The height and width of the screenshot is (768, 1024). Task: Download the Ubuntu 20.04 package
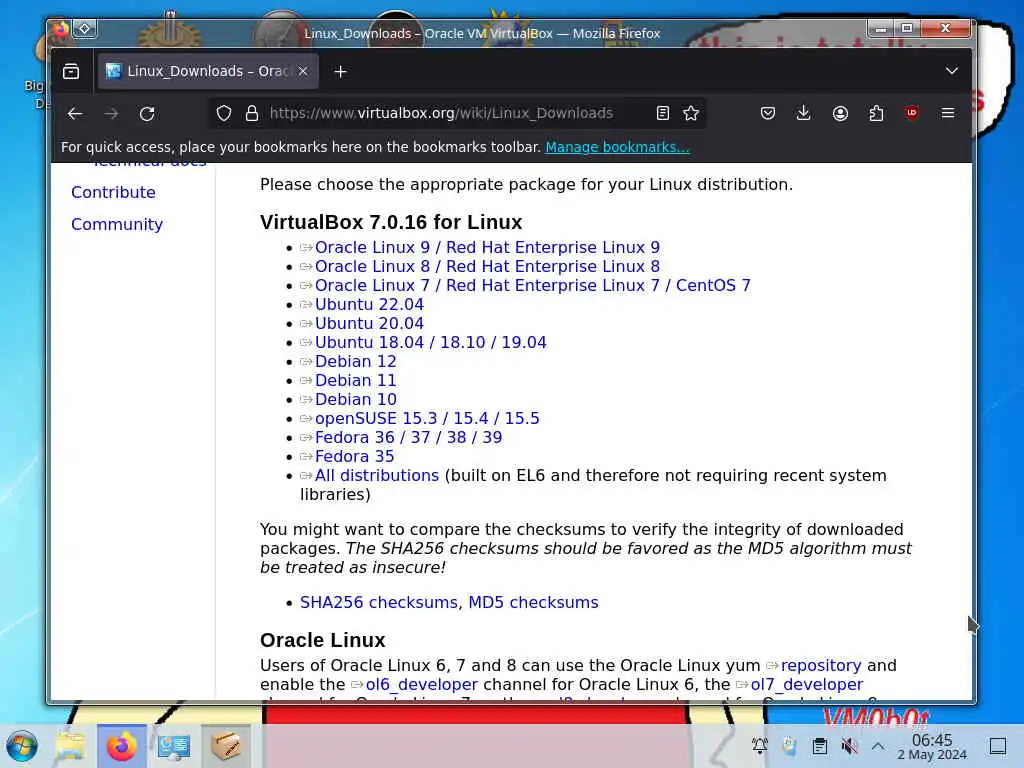pyautogui.click(x=369, y=323)
